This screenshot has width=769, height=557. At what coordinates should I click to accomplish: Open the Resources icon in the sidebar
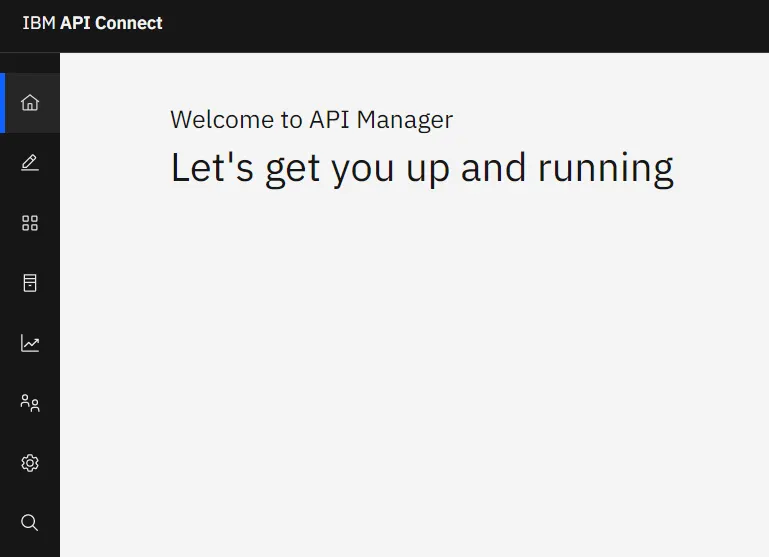(30, 283)
